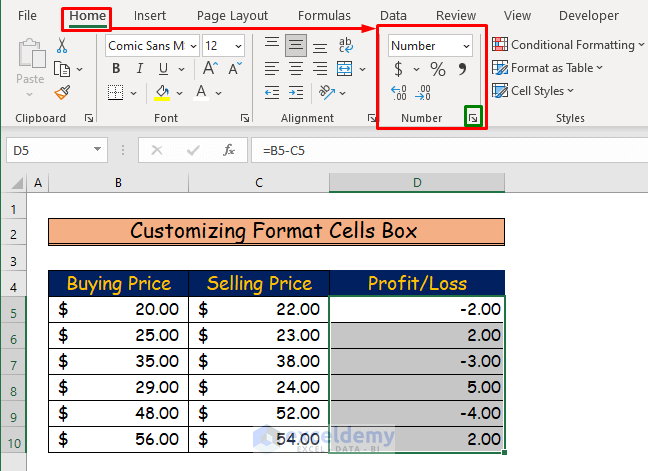
Task: Switch to the Developer tab
Action: coord(589,16)
